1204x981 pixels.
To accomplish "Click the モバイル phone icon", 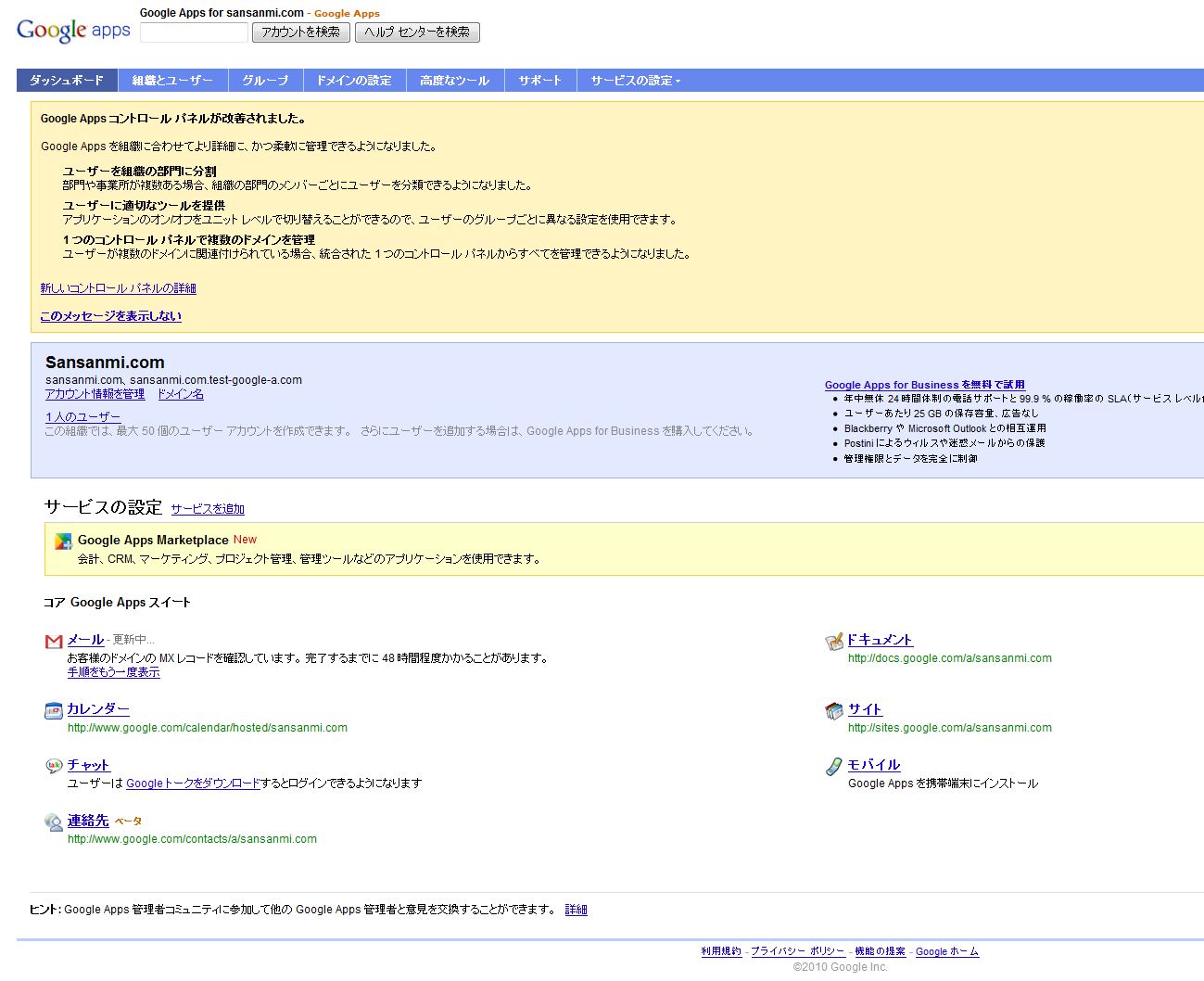I will [834, 766].
